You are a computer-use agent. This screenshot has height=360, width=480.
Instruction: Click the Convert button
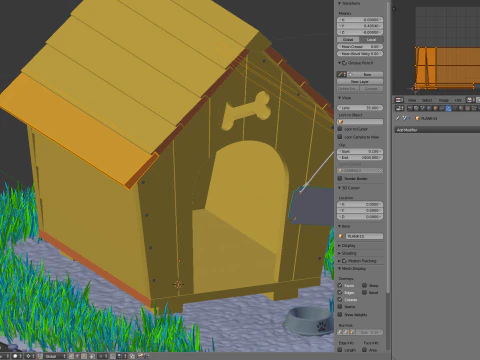click(x=371, y=89)
